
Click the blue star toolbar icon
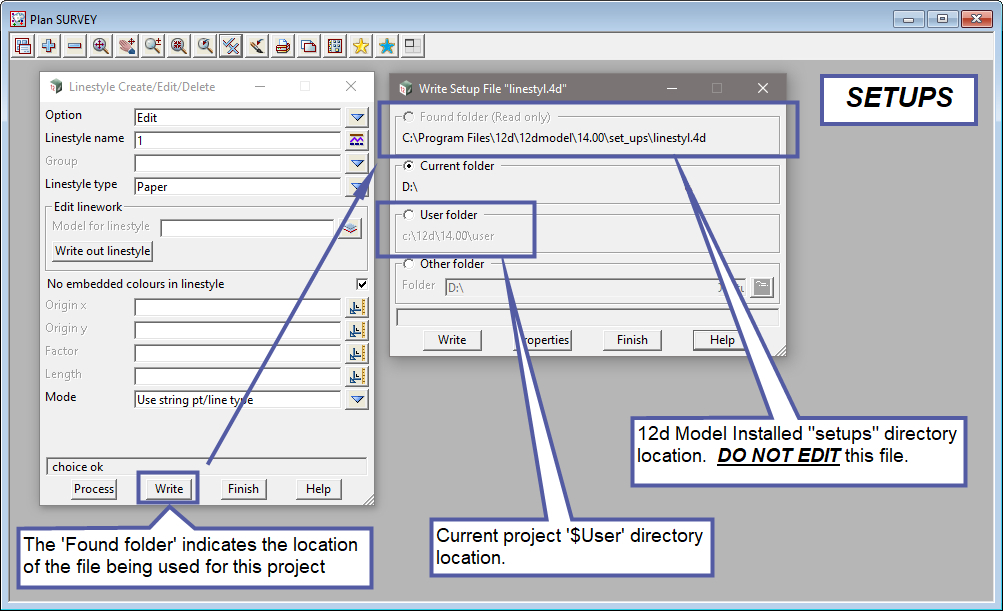point(387,46)
